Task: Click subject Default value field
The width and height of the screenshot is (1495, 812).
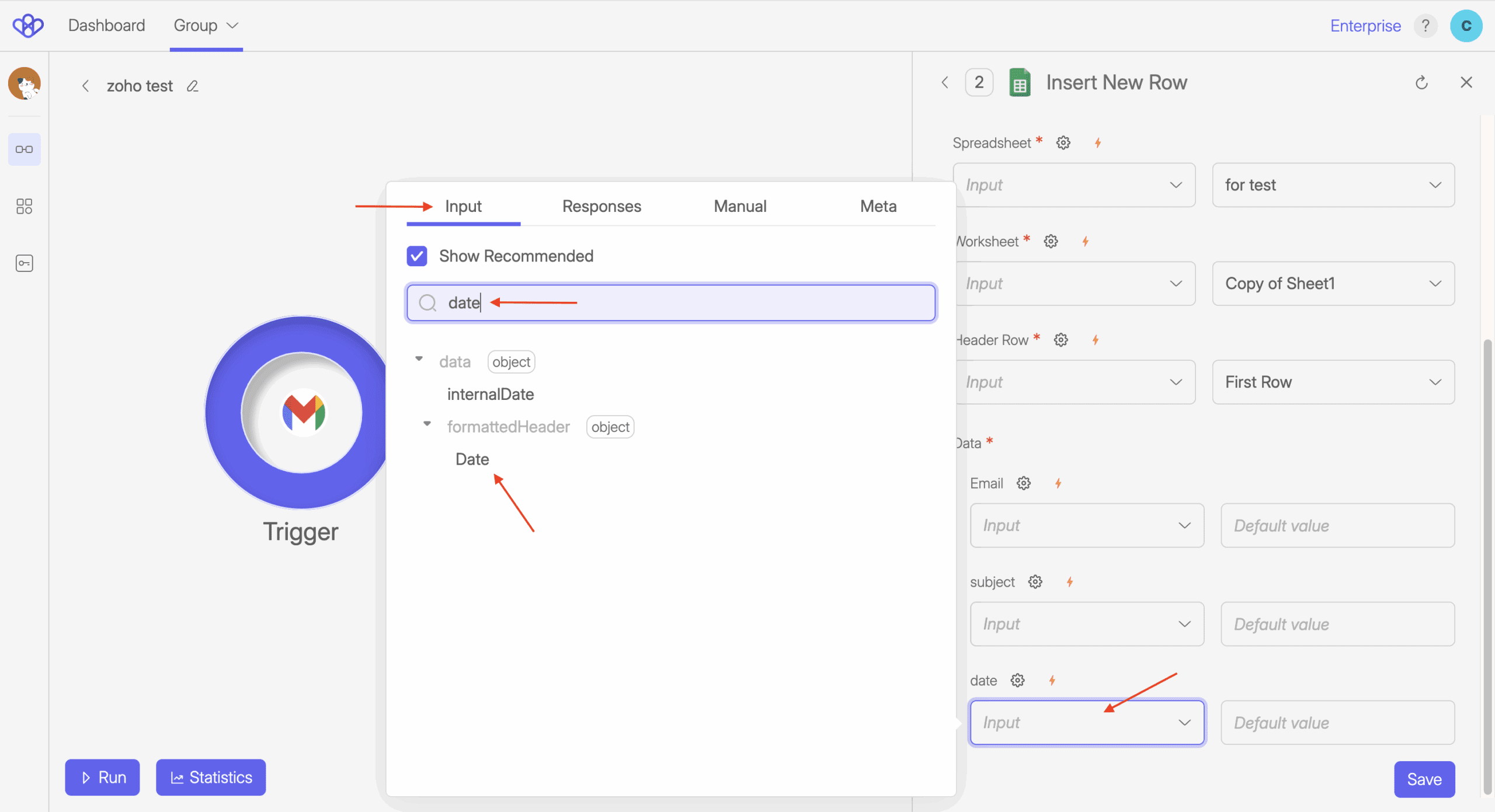Action: pyautogui.click(x=1338, y=624)
